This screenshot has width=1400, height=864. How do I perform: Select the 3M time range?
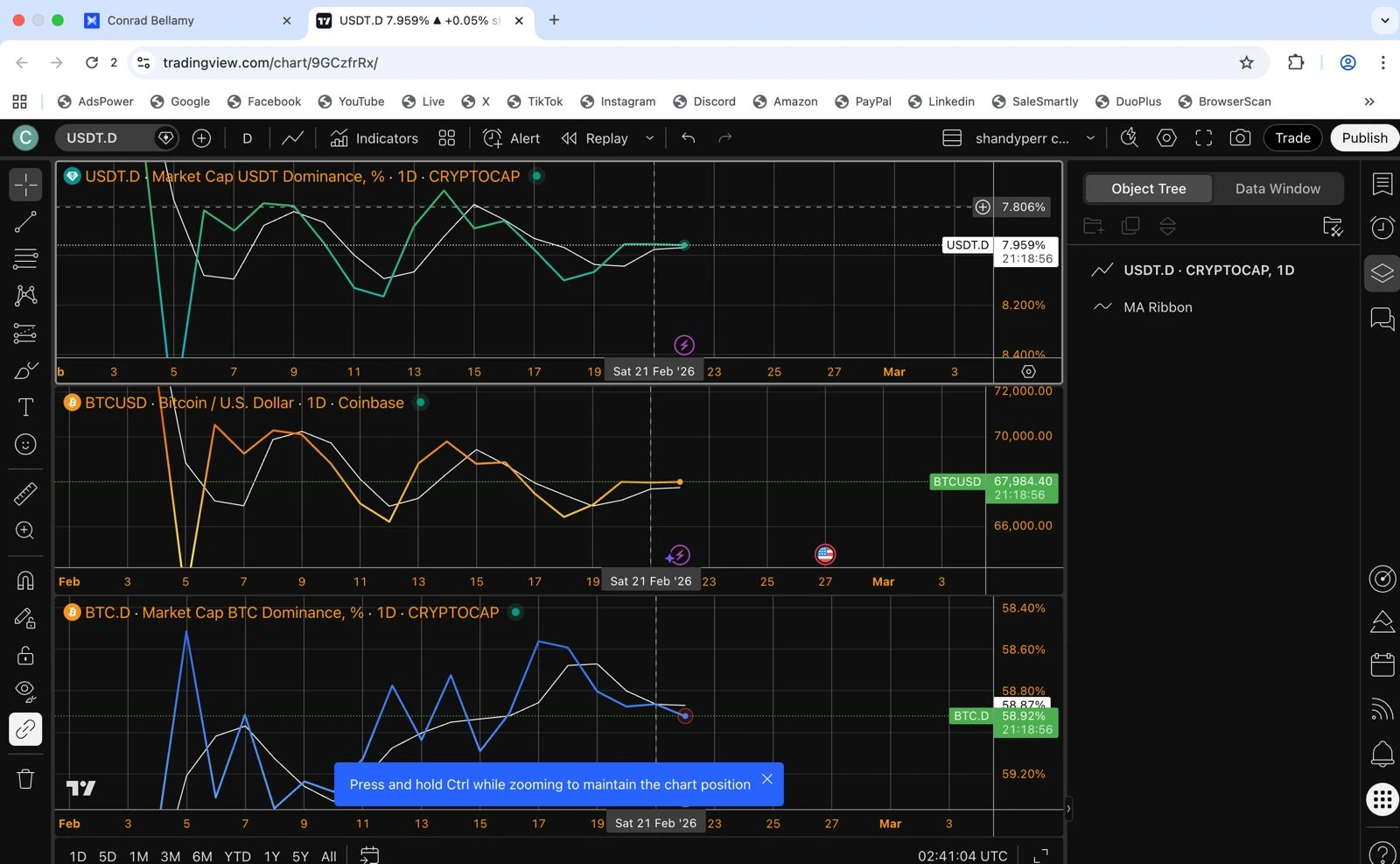171,856
